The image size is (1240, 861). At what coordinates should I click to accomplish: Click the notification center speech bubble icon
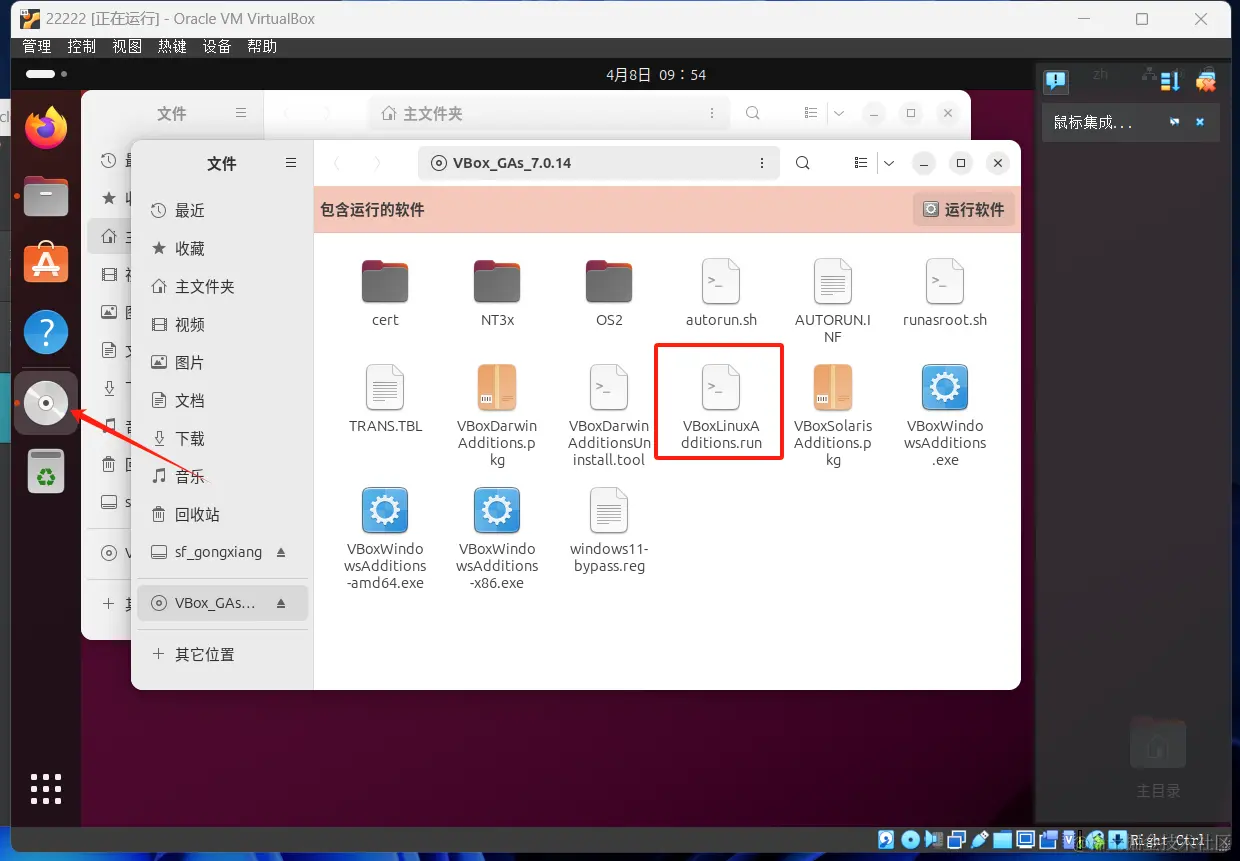tap(1056, 81)
